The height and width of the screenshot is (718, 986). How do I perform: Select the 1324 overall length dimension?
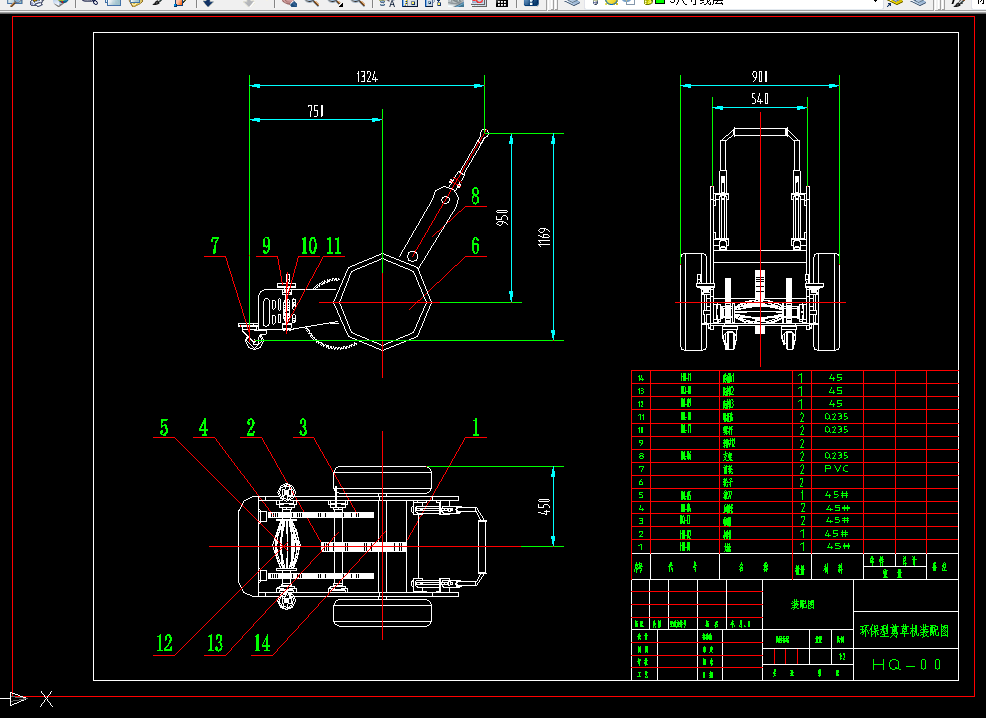click(x=367, y=77)
